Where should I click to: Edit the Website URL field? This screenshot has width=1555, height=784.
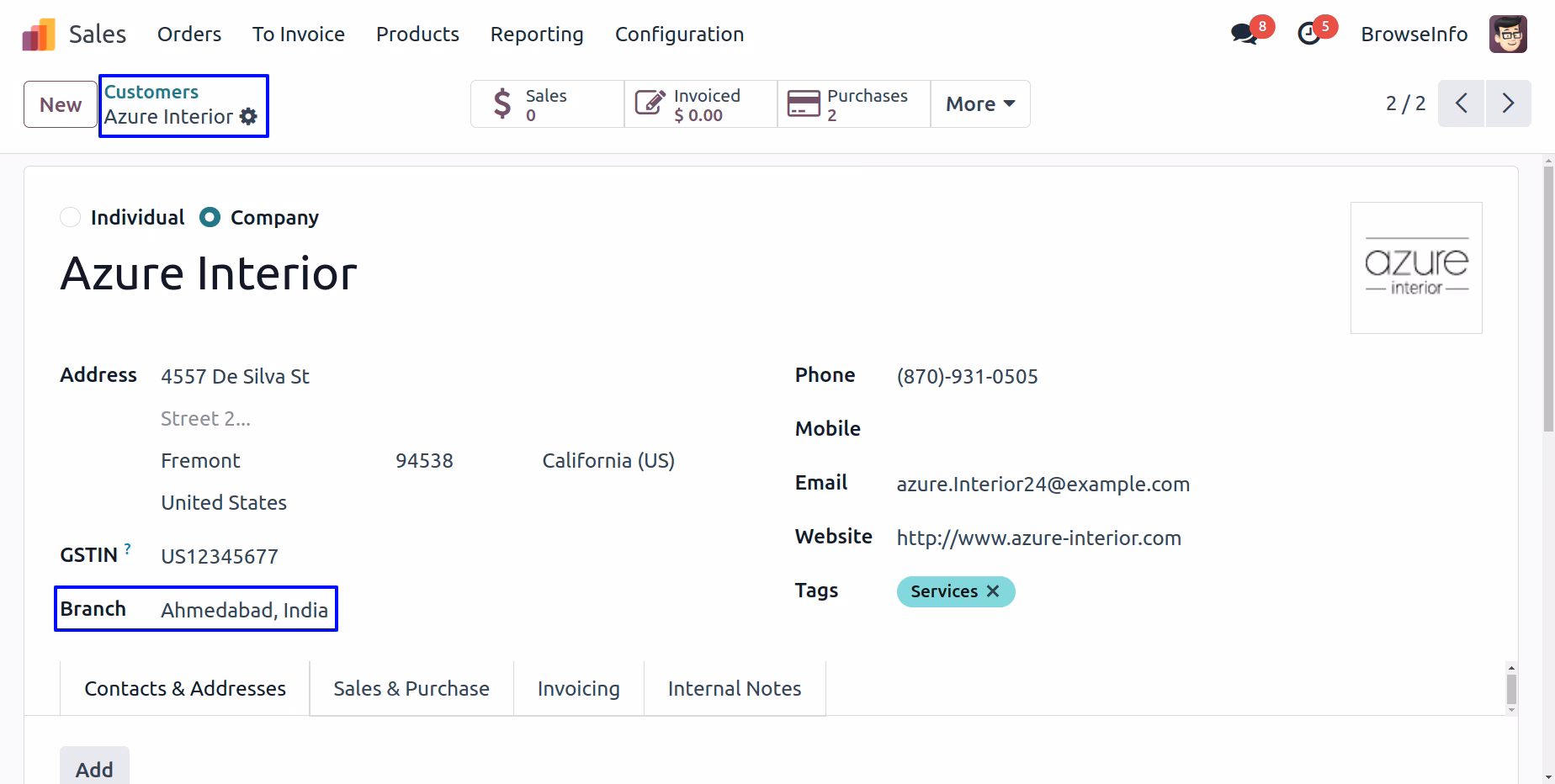[x=1039, y=538]
